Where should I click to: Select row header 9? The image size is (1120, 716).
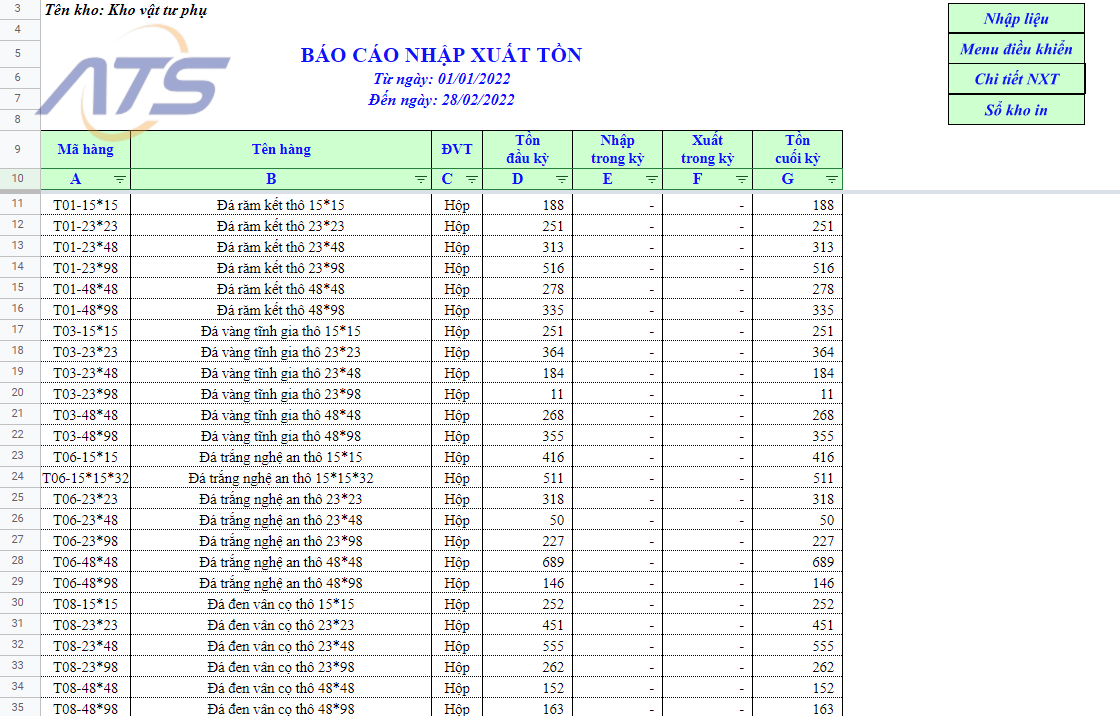(18, 149)
